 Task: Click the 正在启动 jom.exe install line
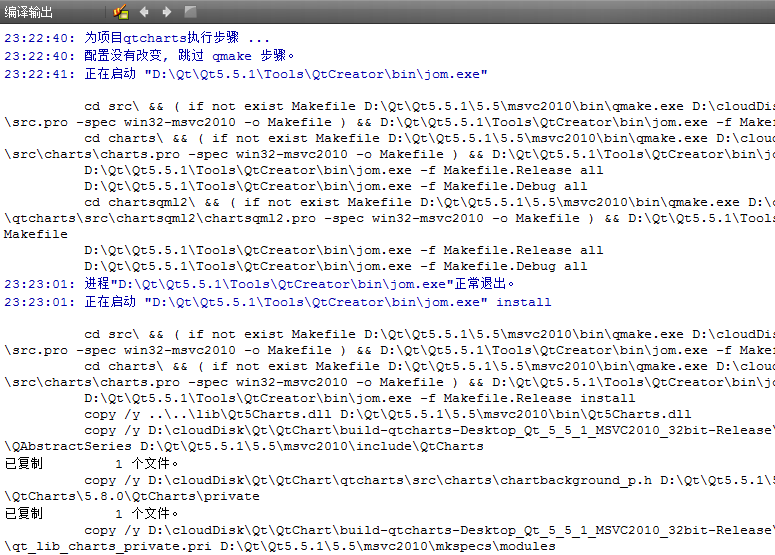click(278, 301)
